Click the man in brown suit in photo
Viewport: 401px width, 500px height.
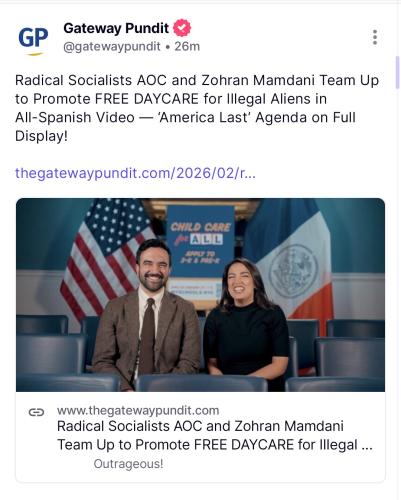point(147,315)
